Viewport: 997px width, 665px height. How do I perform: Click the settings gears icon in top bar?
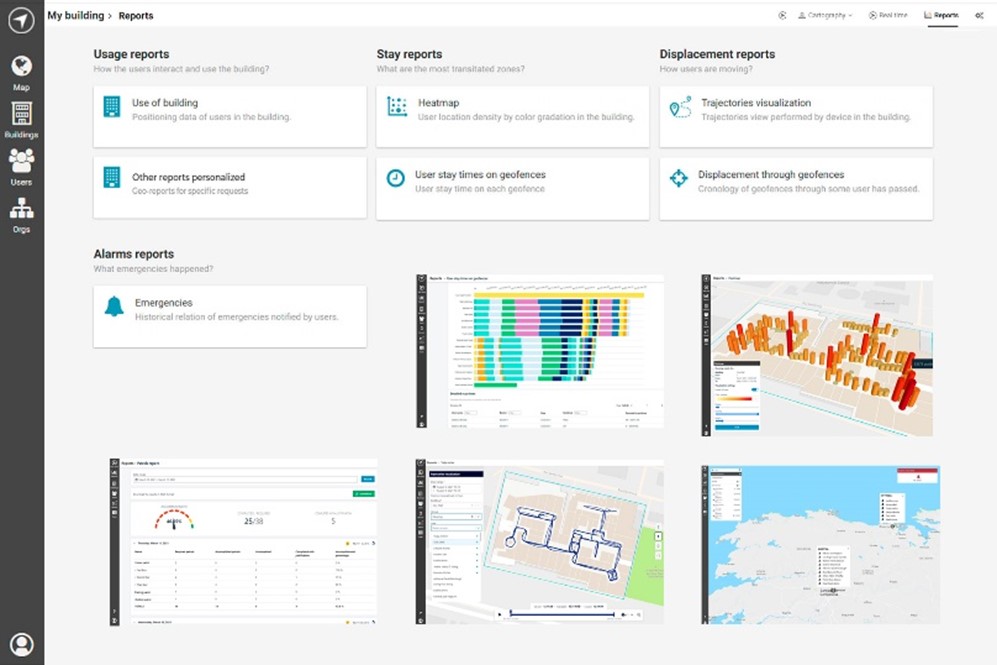(x=979, y=15)
